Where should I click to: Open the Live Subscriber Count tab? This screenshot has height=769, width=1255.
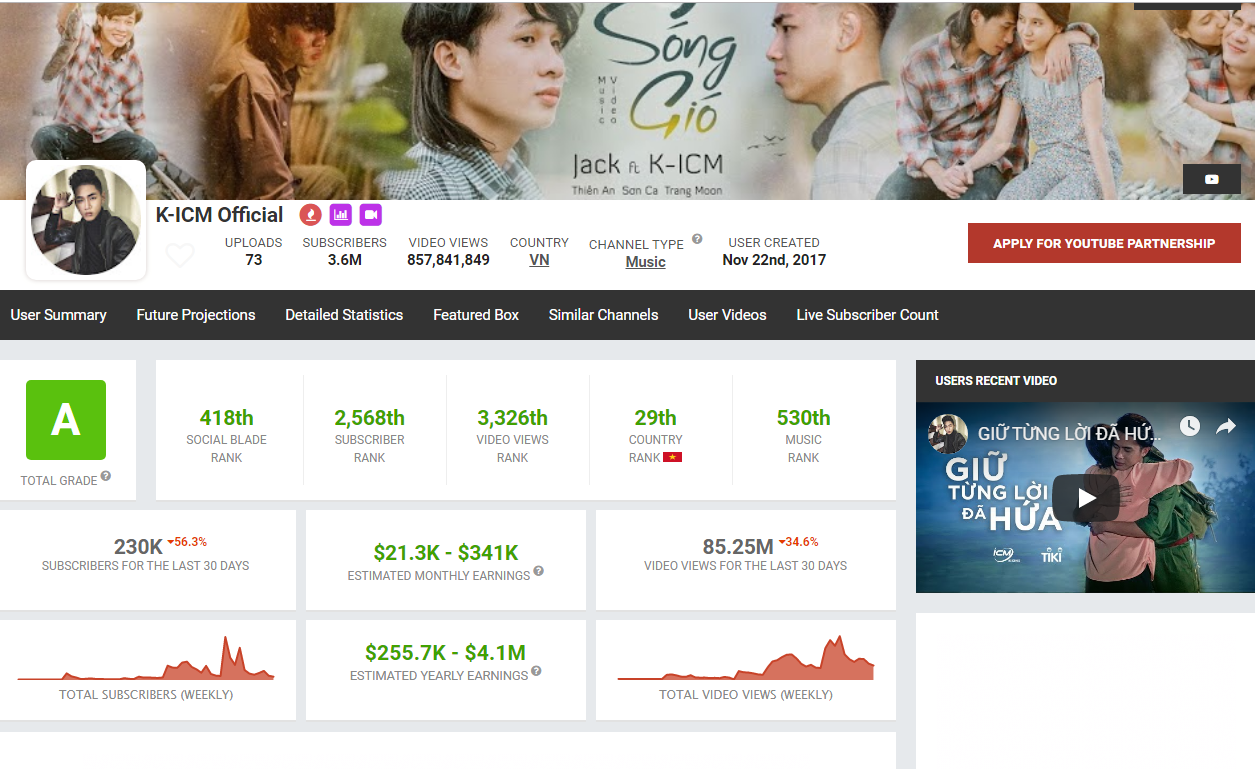(x=867, y=315)
